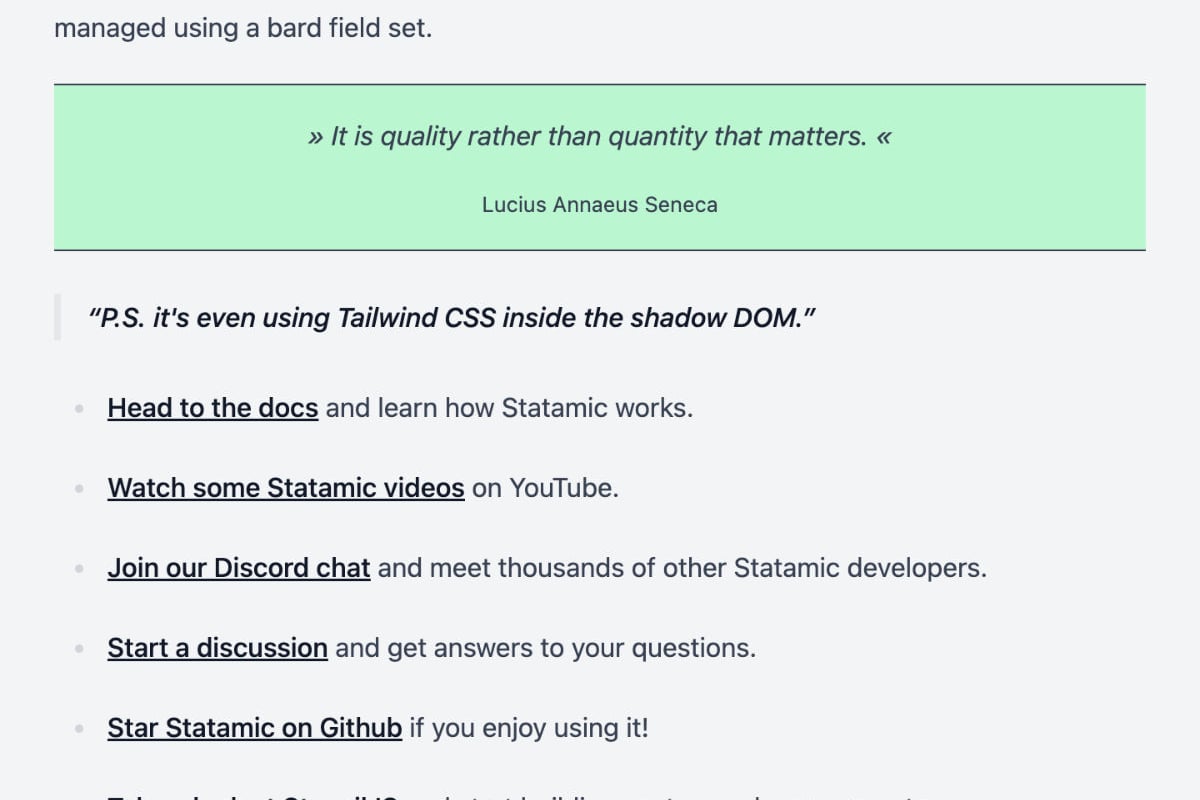Open the "Star Statamic on Github" link
The height and width of the screenshot is (800, 1200).
[255, 728]
